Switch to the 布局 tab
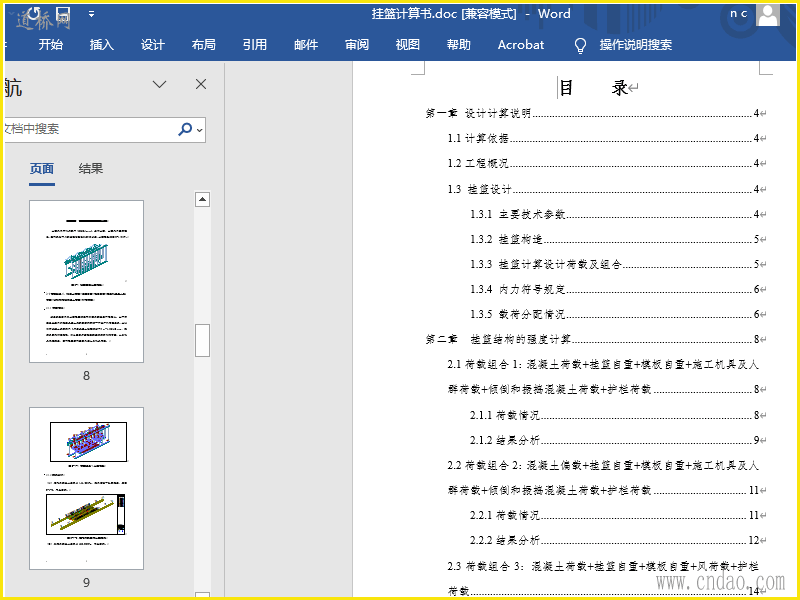 [204, 45]
